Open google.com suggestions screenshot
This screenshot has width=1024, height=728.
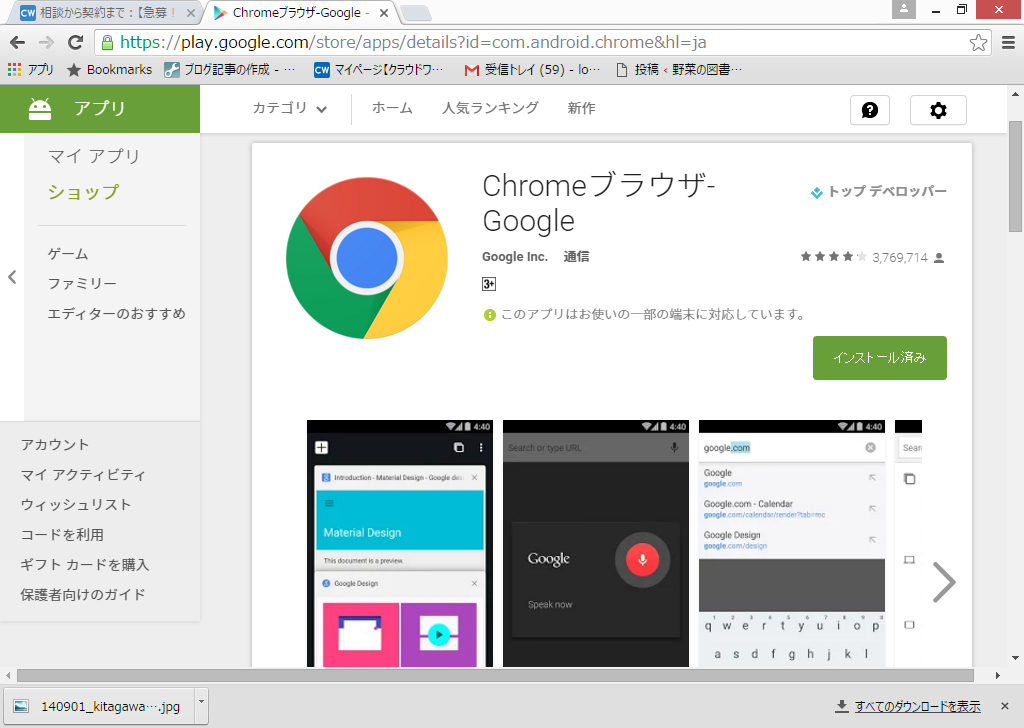[x=792, y=543]
